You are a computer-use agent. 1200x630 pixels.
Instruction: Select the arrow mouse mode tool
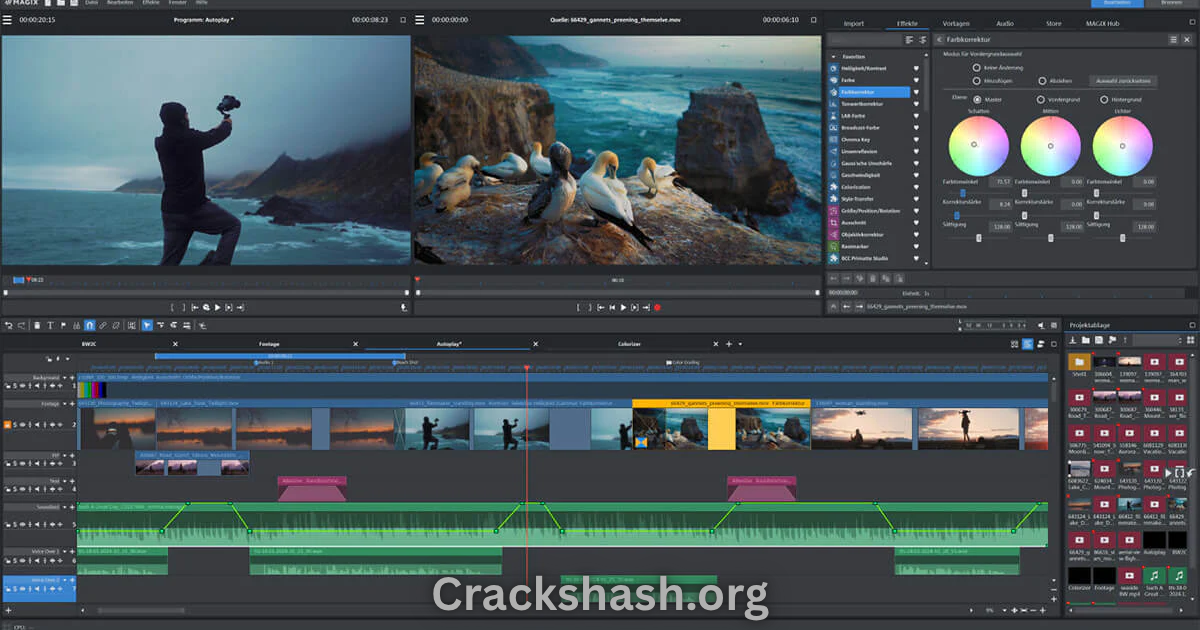coord(146,325)
